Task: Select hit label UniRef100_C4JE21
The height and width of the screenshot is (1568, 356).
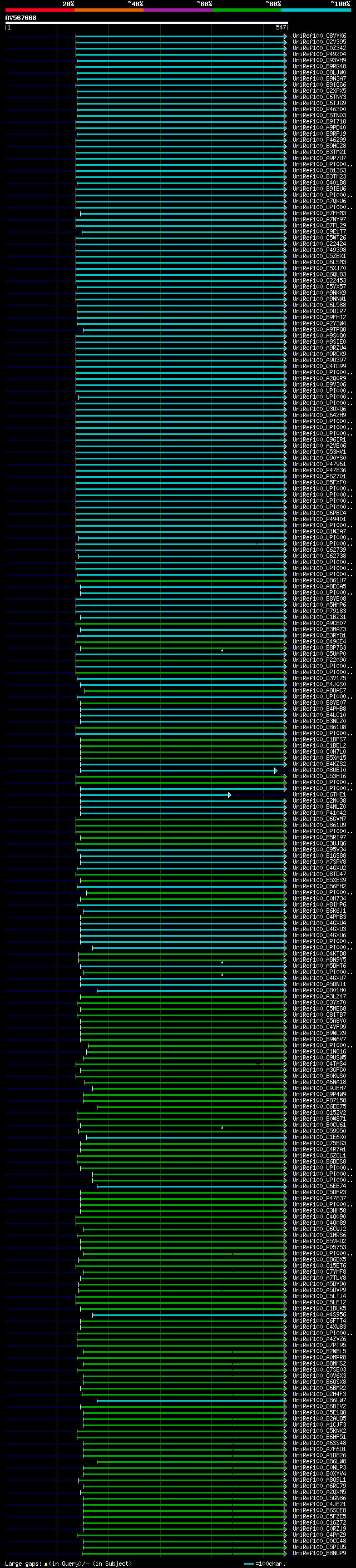Action: pyautogui.click(x=319, y=1505)
